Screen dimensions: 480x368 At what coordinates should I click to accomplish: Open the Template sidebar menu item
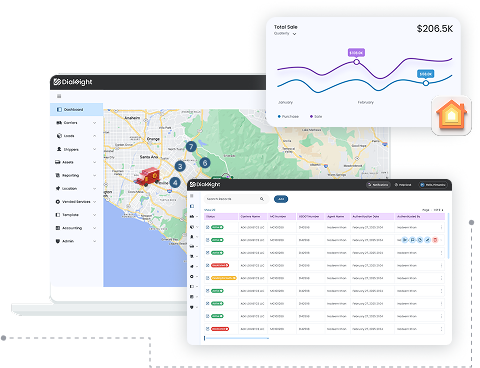click(x=76, y=215)
